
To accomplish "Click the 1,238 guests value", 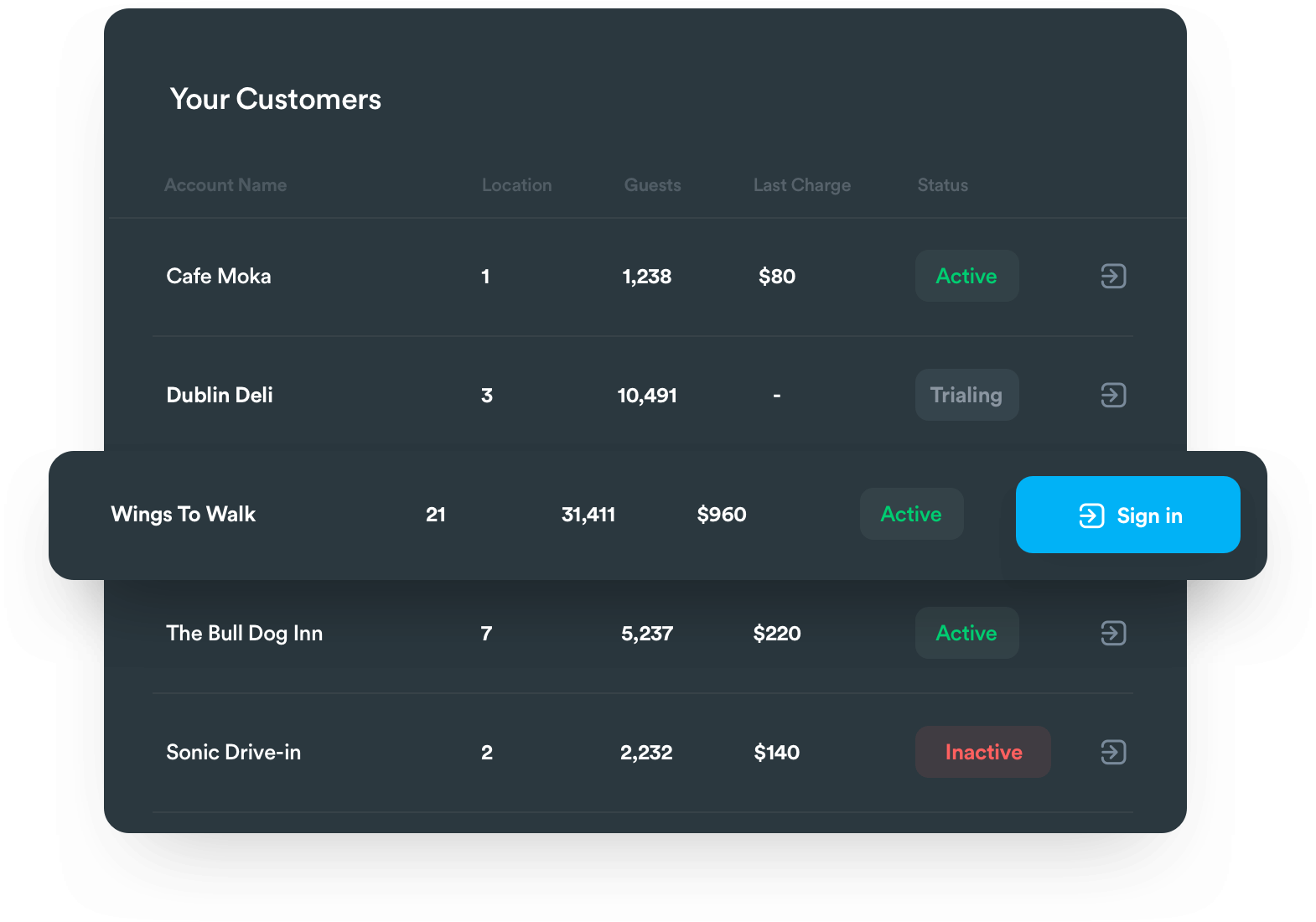I will pos(646,277).
